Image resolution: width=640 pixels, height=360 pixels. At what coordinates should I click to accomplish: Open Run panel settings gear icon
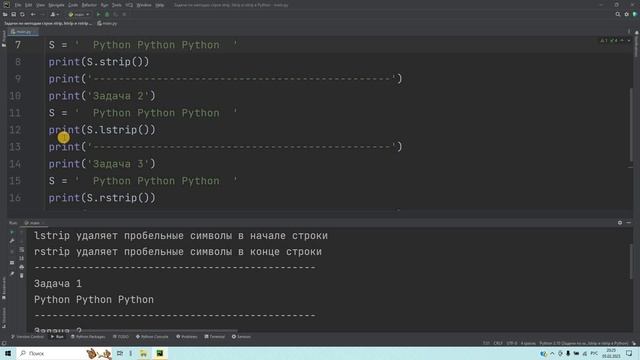620,223
